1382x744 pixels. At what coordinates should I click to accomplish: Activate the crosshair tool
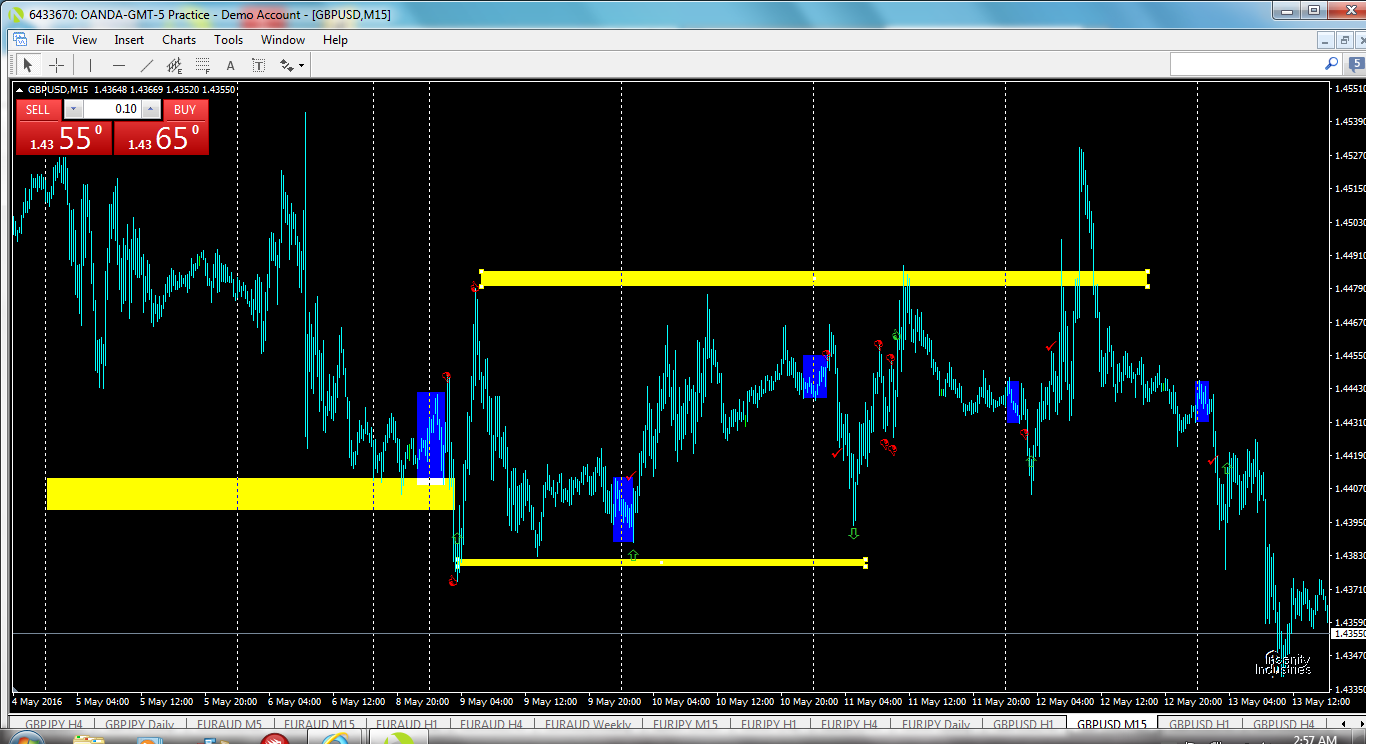coord(57,65)
